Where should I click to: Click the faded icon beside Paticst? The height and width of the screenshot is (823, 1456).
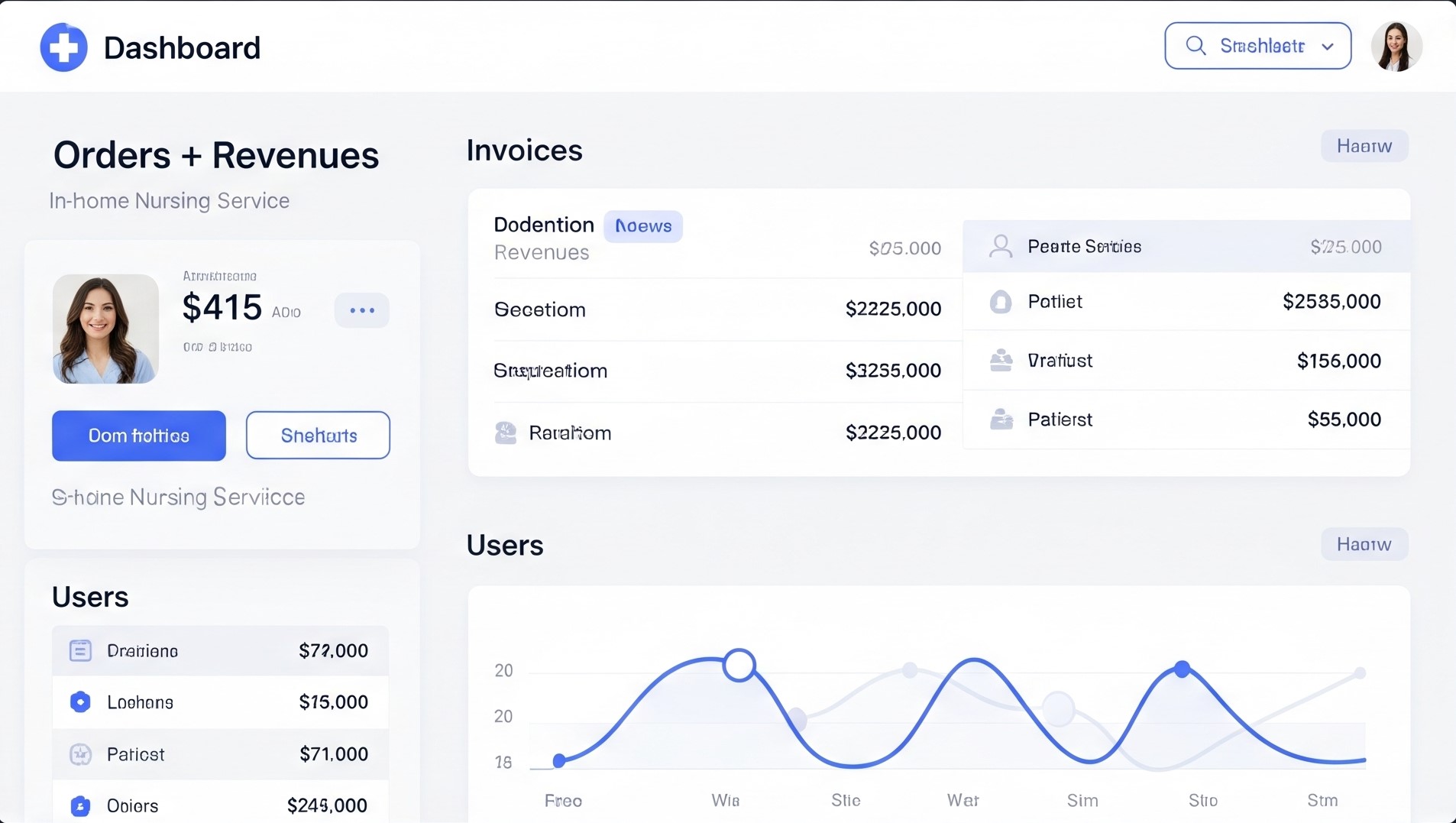pos(79,754)
